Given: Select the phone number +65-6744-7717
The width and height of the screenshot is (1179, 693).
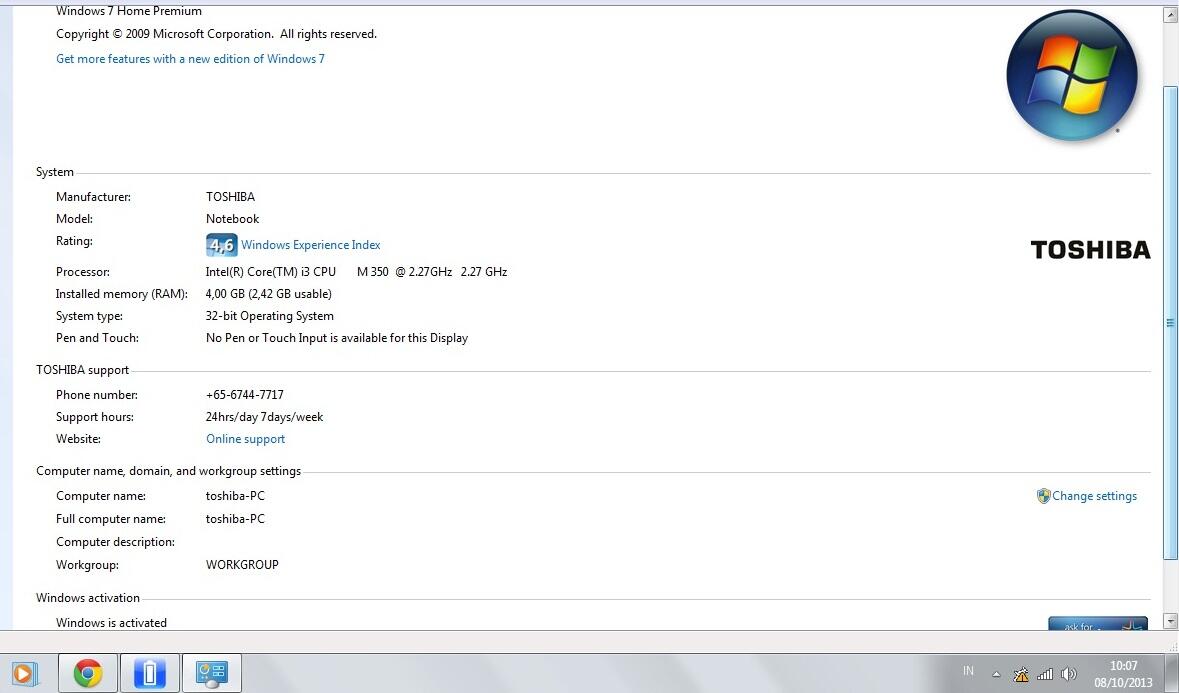Looking at the screenshot, I should (244, 395).
